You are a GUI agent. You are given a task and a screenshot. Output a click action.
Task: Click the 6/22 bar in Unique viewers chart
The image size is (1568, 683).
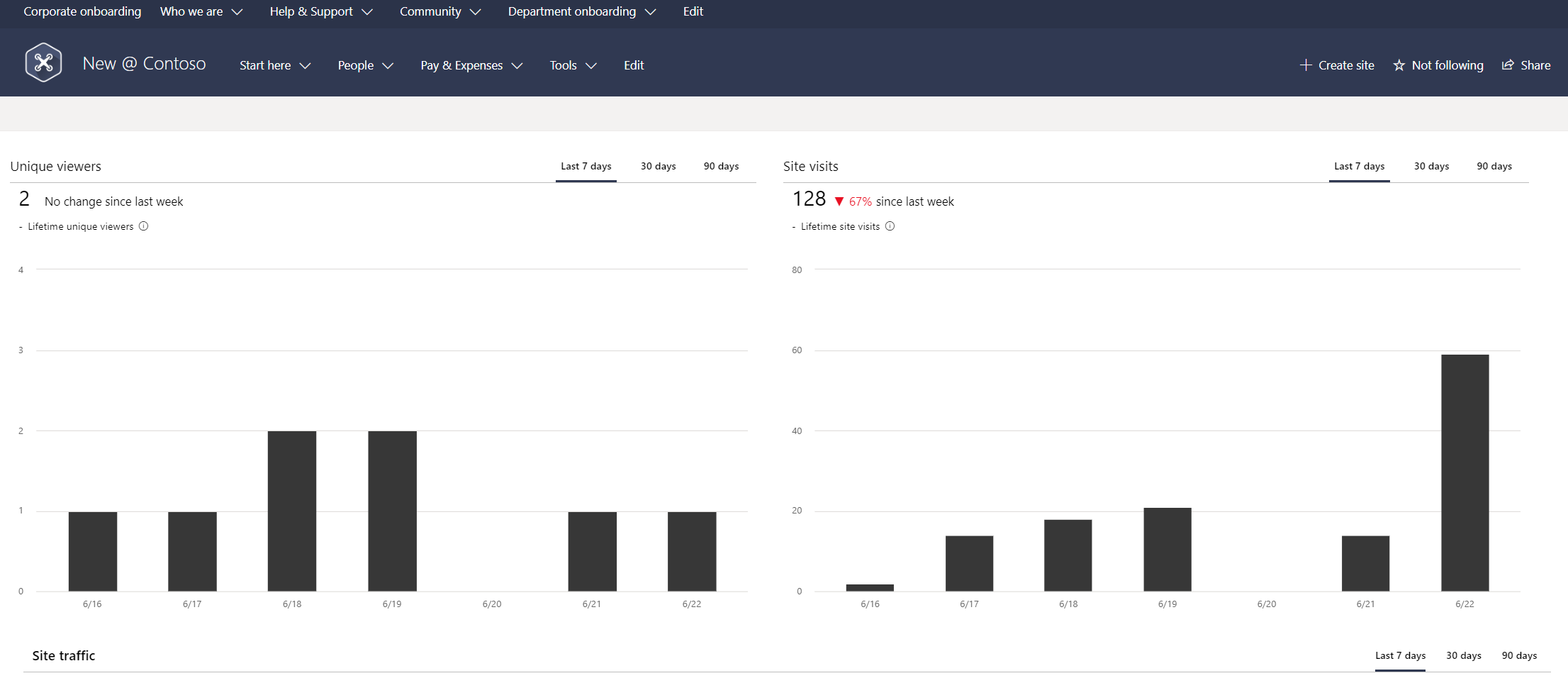[x=692, y=551]
